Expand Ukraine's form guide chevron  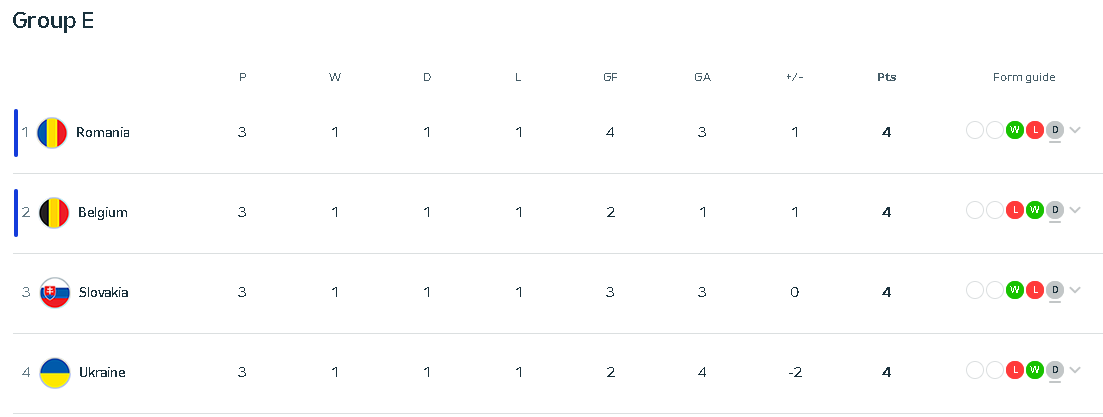tap(1075, 370)
